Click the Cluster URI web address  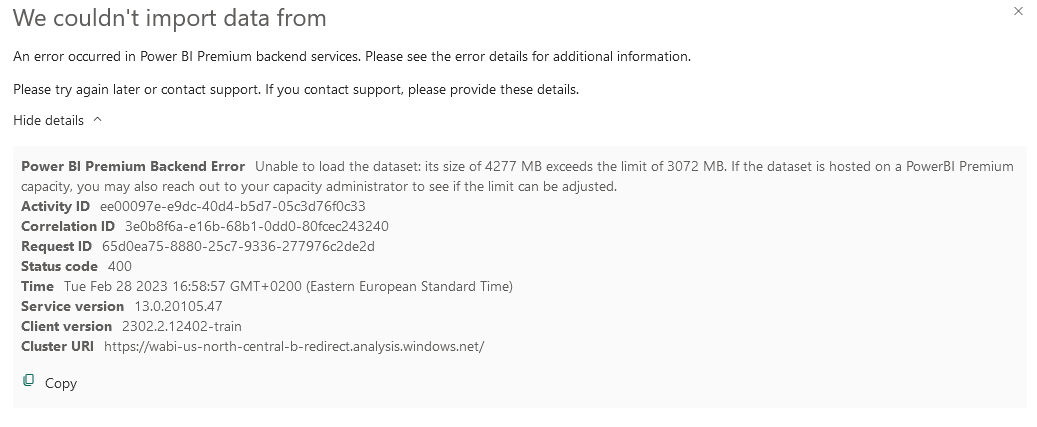[x=294, y=346]
